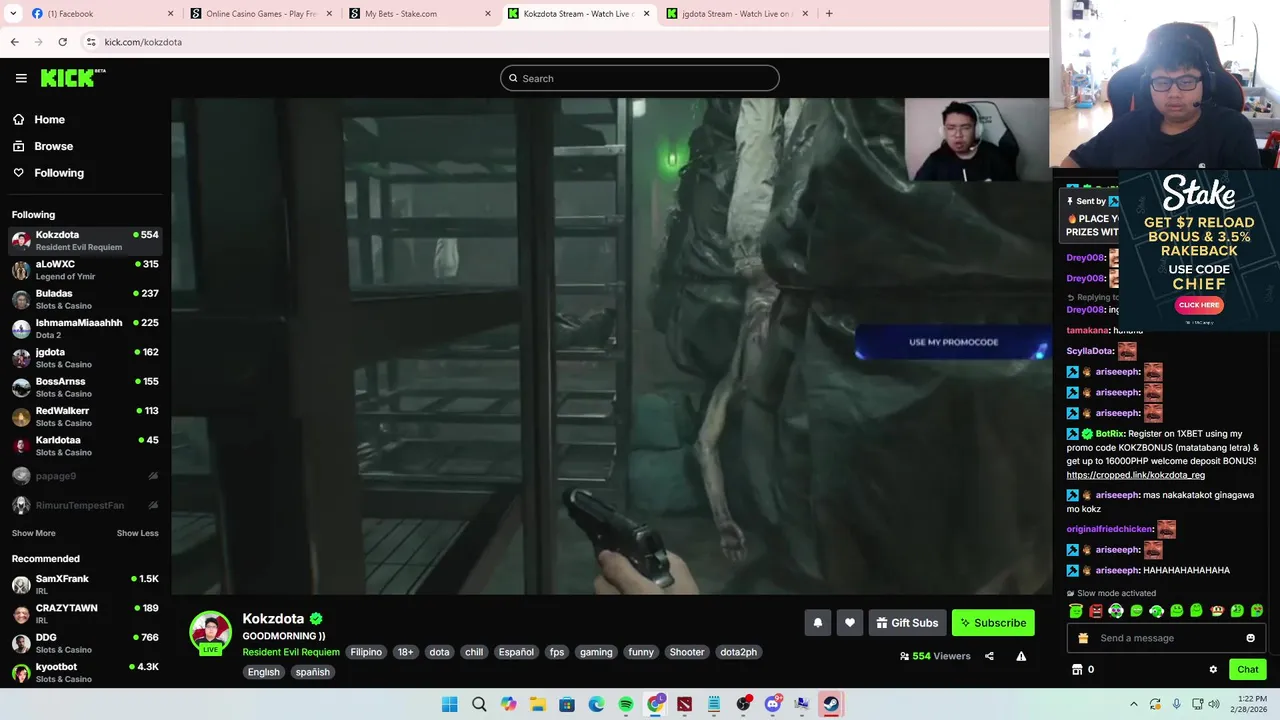Open BossArnss channel in sidebar
The width and height of the screenshot is (1280, 720).
click(x=85, y=387)
